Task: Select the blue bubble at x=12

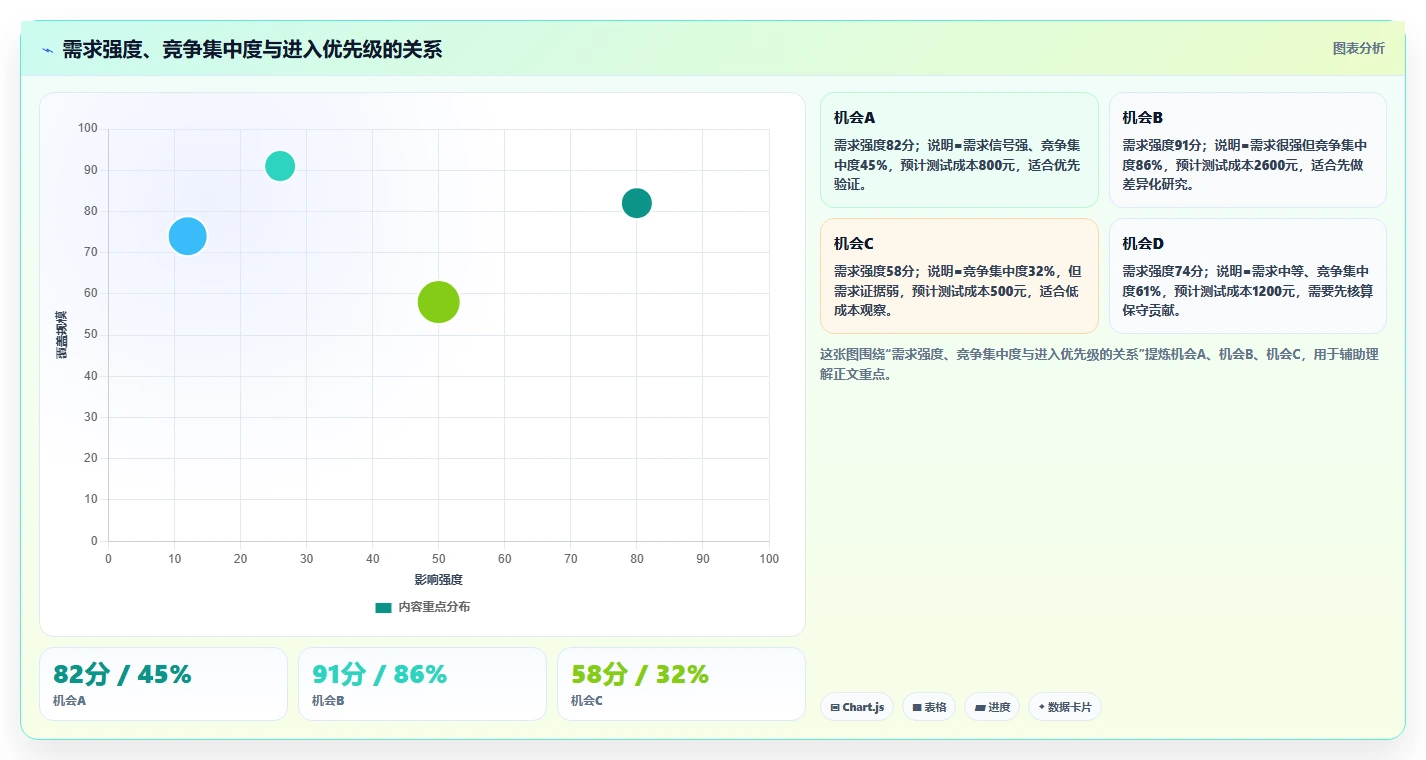Action: pos(187,236)
